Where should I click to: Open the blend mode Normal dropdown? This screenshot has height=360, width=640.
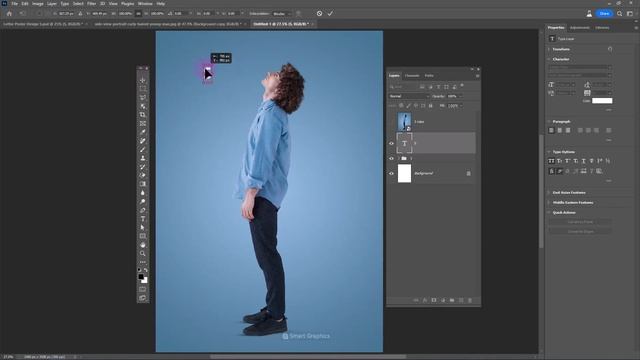coord(409,96)
